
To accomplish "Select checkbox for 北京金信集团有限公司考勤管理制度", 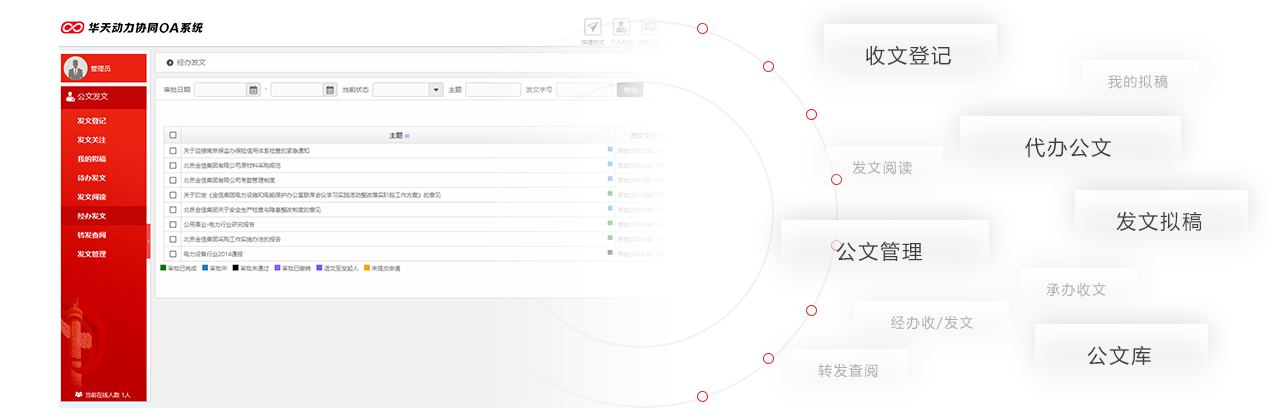I will (173, 180).
